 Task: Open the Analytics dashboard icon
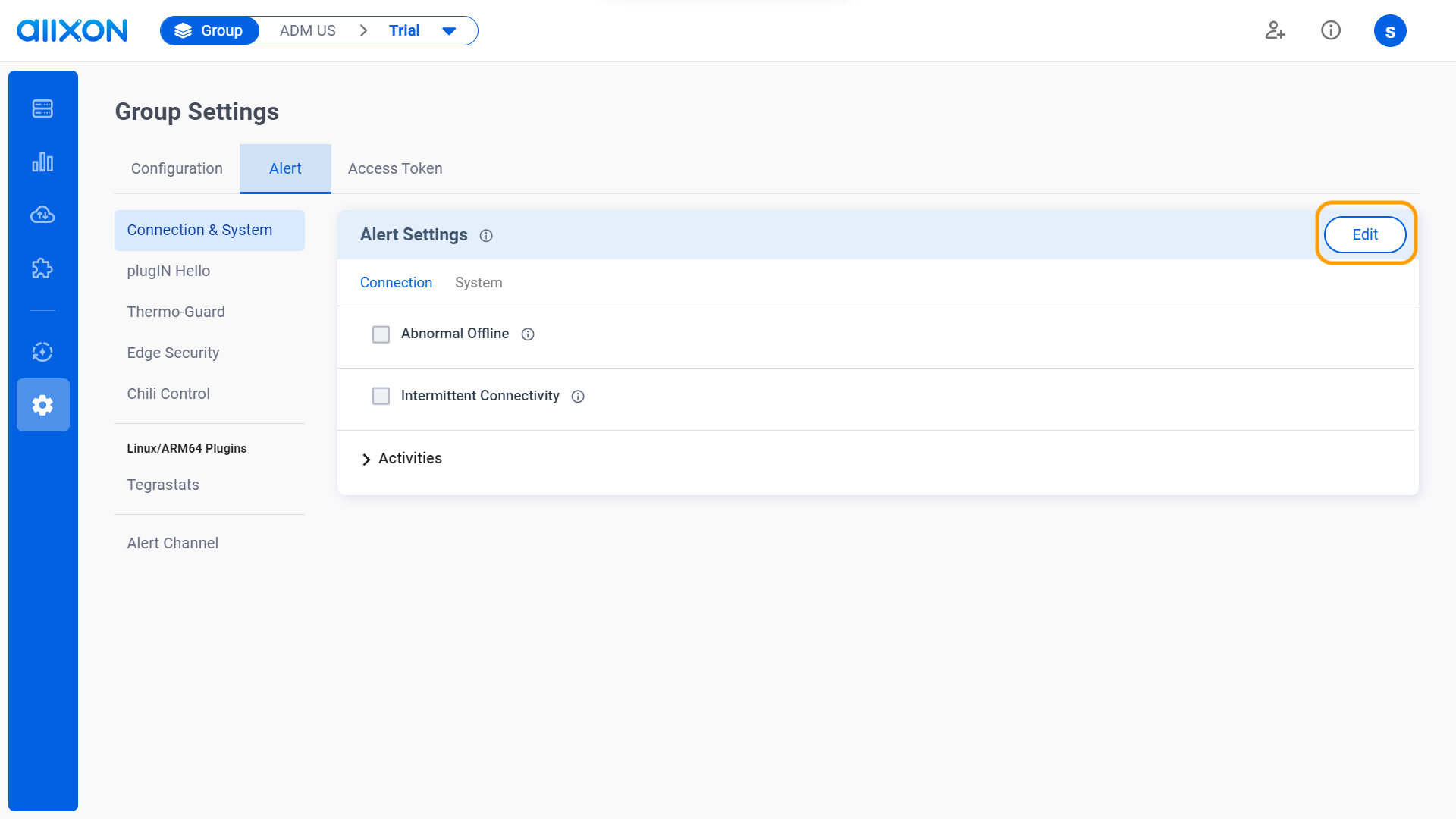[42, 162]
